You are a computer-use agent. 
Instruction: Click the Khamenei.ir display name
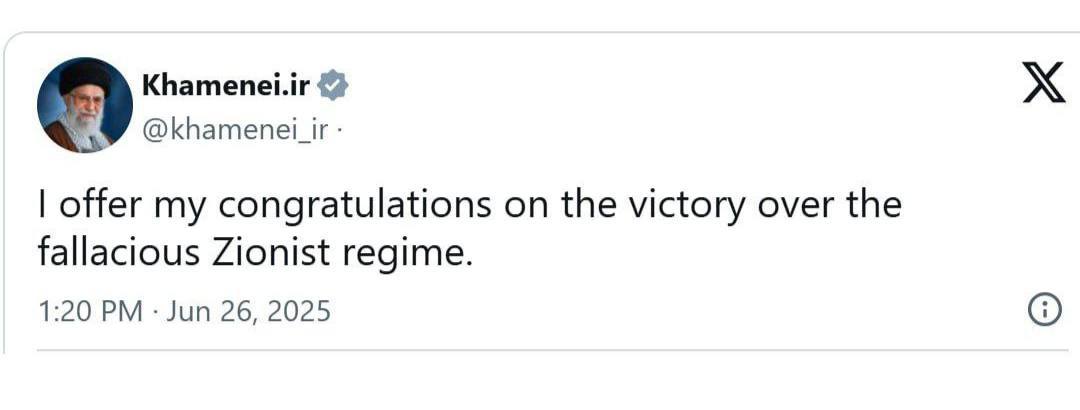click(225, 87)
